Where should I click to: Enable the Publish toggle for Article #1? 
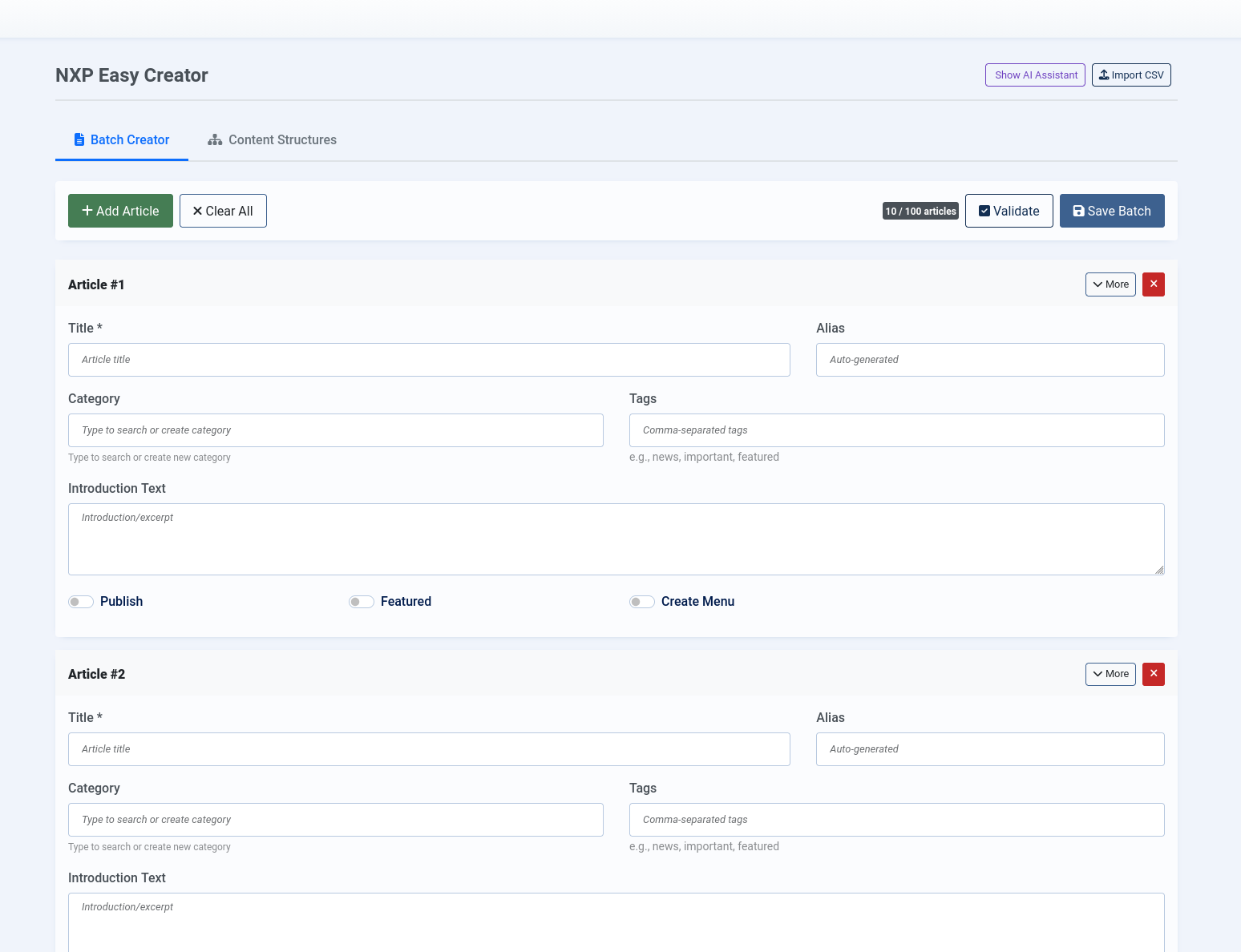pyautogui.click(x=80, y=601)
